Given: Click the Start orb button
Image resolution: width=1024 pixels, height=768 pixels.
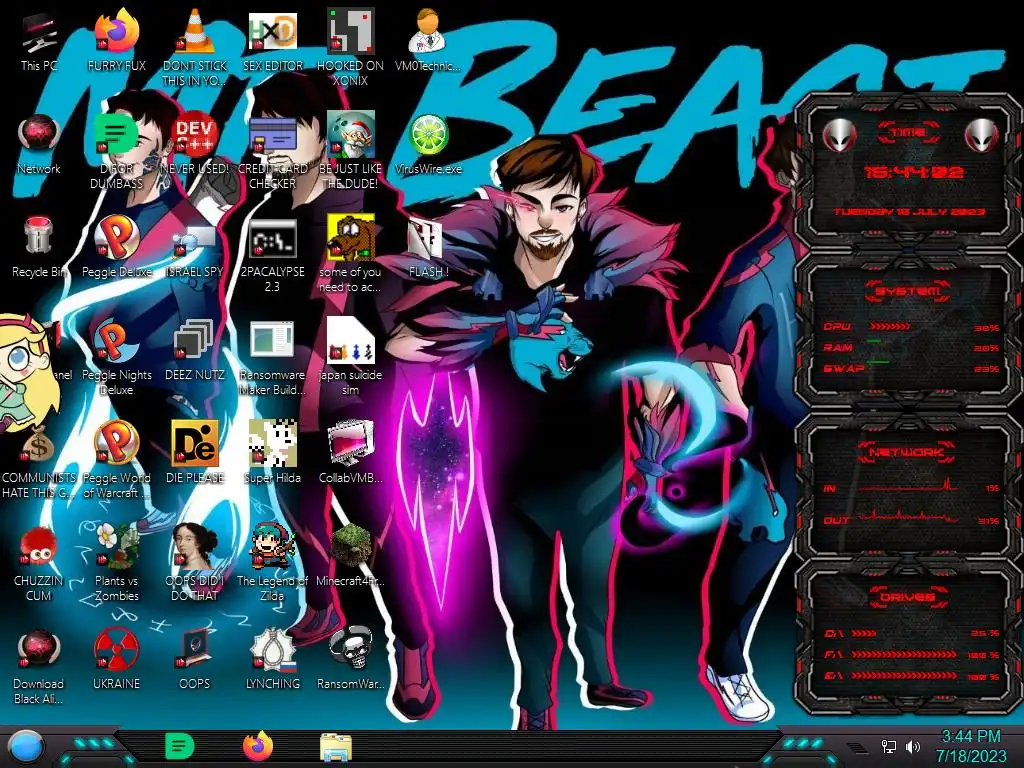Looking at the screenshot, I should (x=26, y=747).
